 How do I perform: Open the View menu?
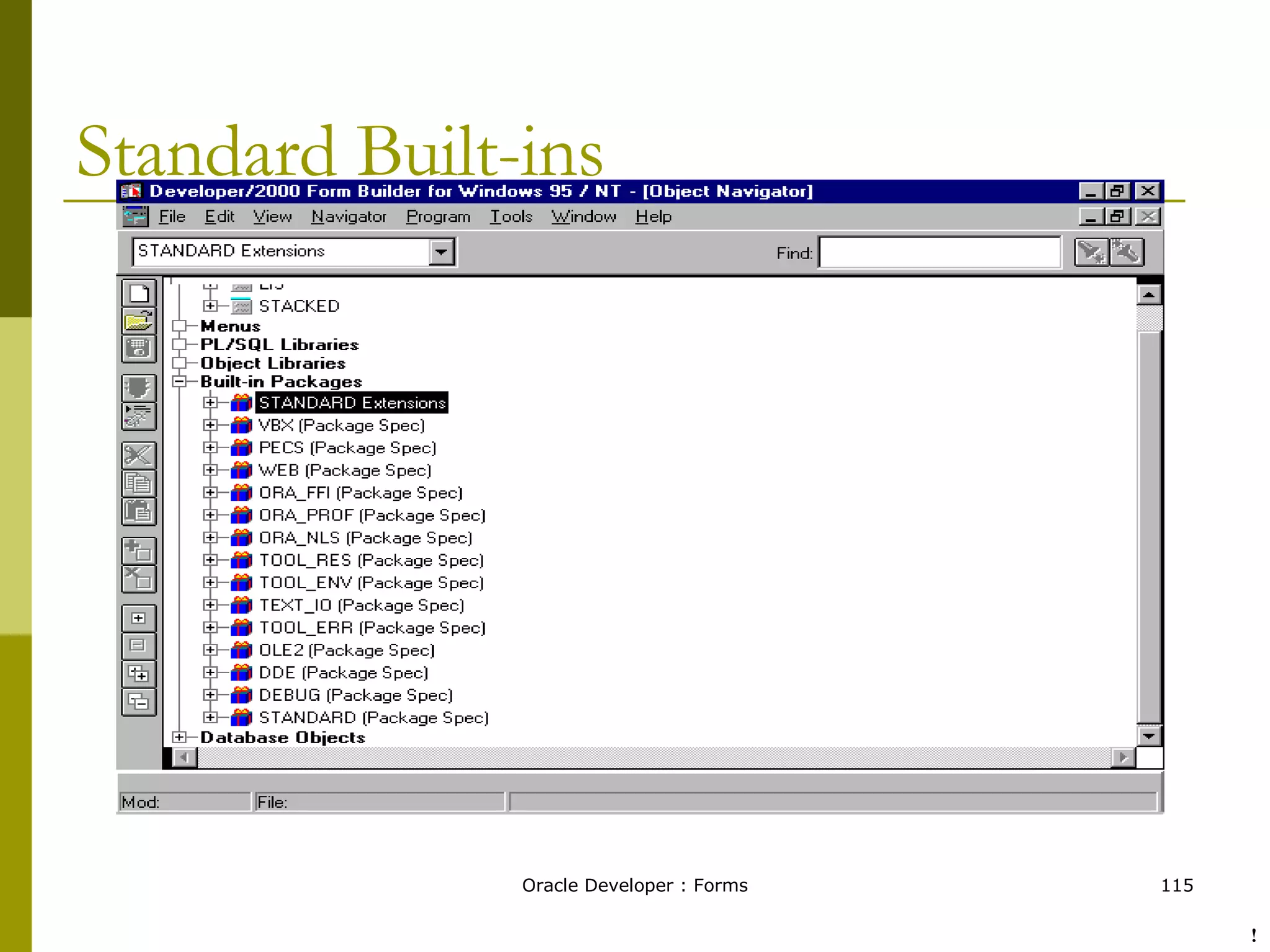[272, 216]
